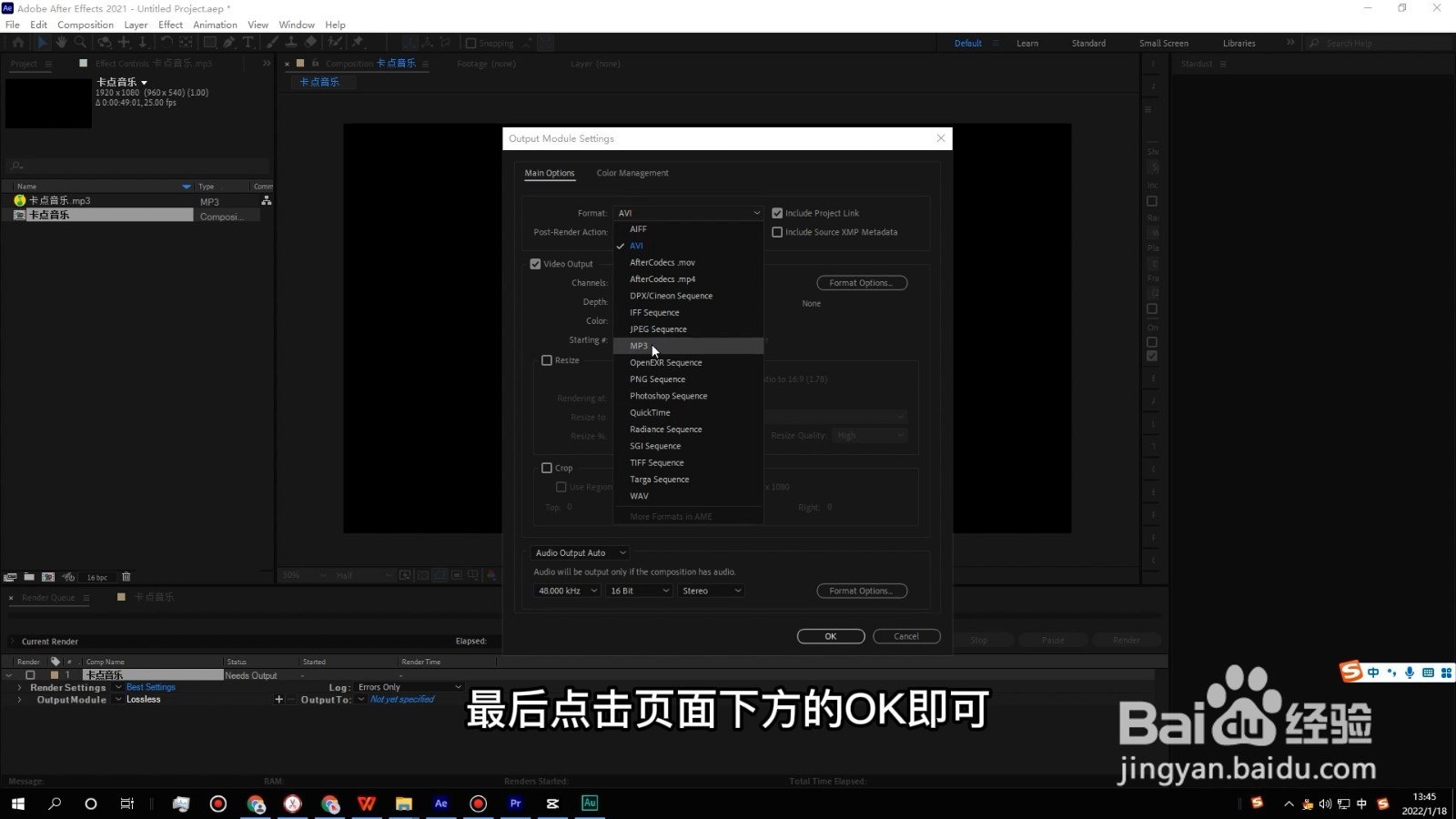This screenshot has width=1456, height=819.
Task: Enable Include Source XMP Metadata
Action: pyautogui.click(x=777, y=232)
